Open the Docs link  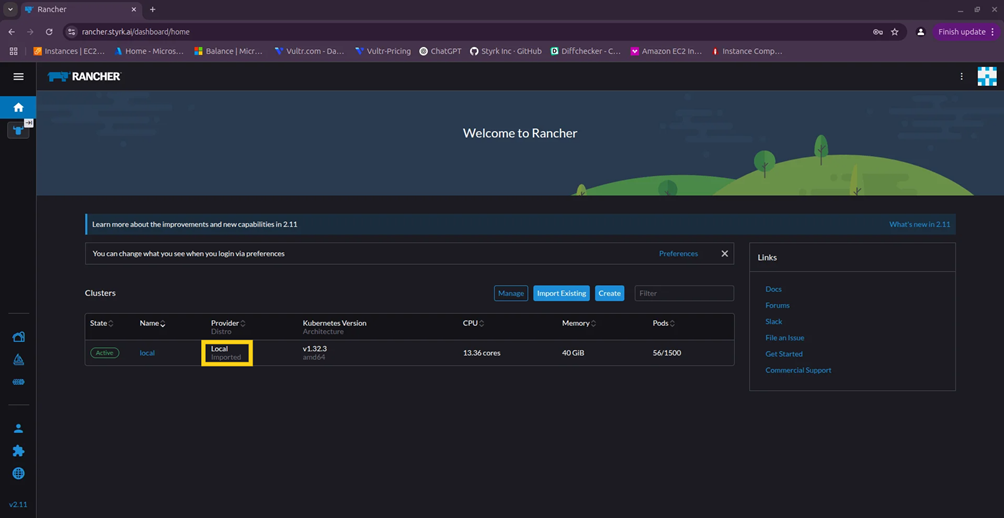(773, 289)
